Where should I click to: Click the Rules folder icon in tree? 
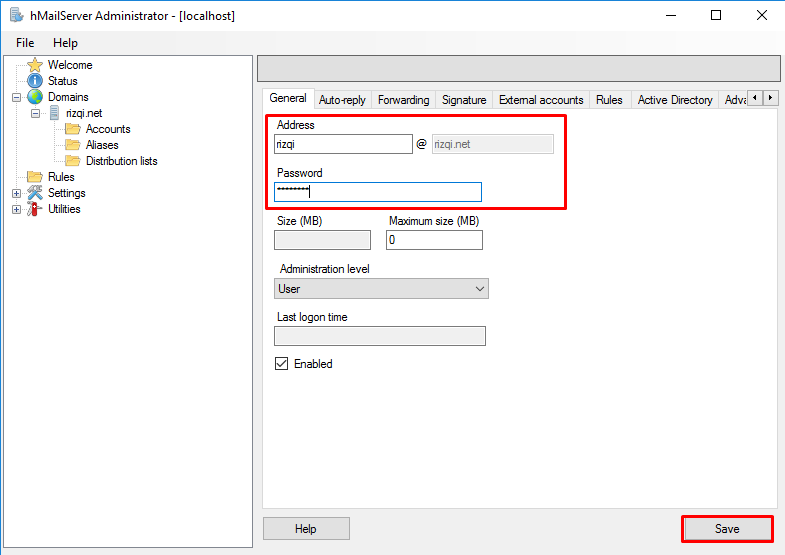[x=35, y=177]
